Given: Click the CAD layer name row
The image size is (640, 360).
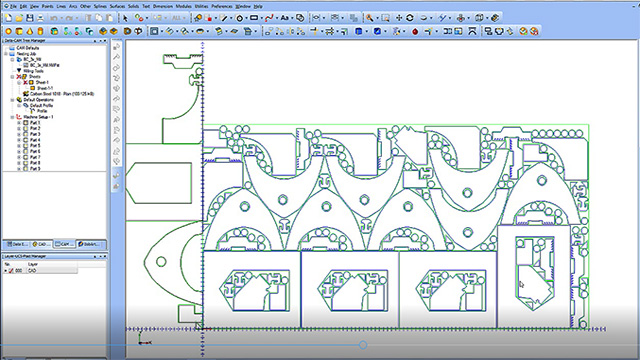Looking at the screenshot, I should pos(51,271).
